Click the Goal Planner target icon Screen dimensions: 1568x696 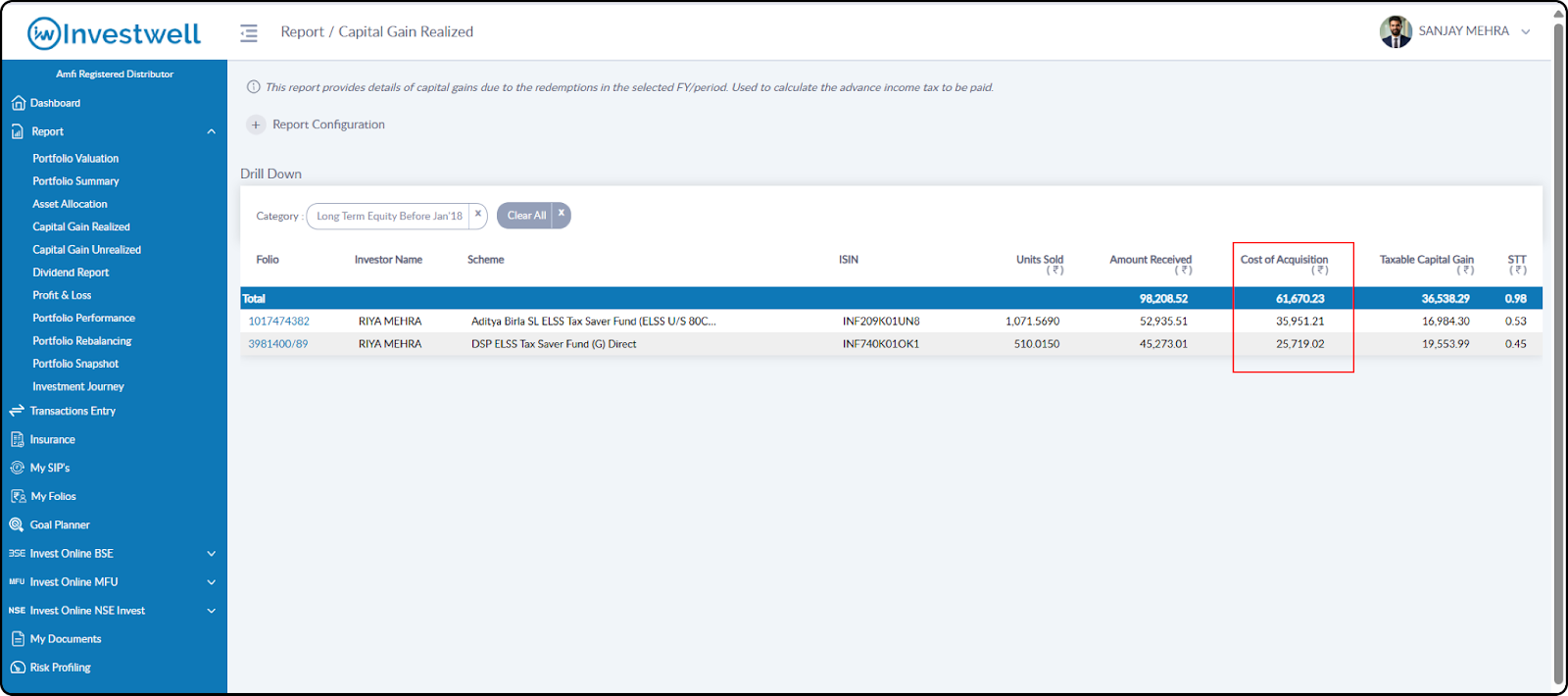[17, 524]
